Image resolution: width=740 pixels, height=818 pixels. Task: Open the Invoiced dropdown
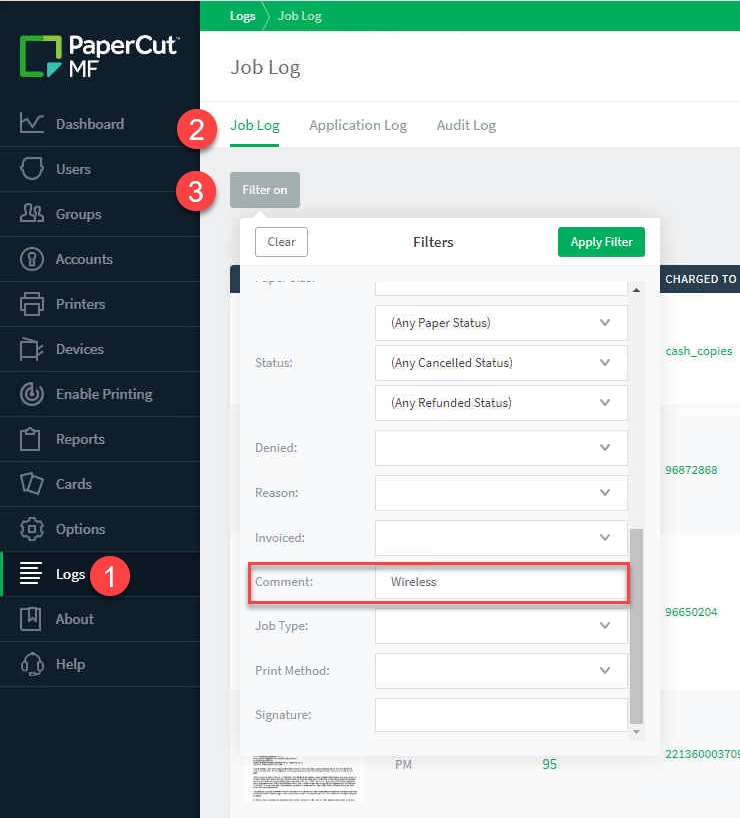(x=501, y=537)
